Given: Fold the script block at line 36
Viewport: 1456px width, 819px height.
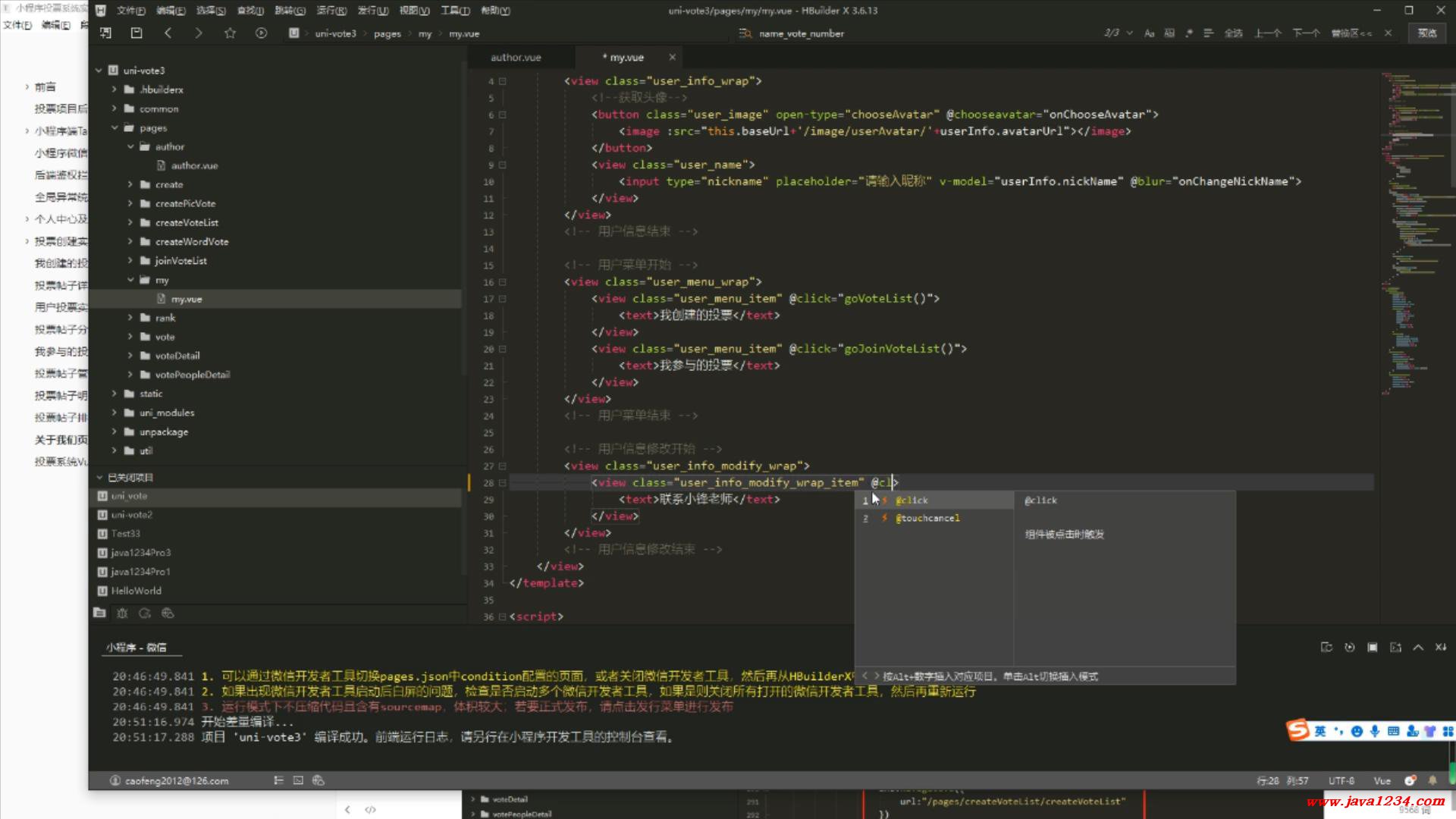Looking at the screenshot, I should coord(502,617).
